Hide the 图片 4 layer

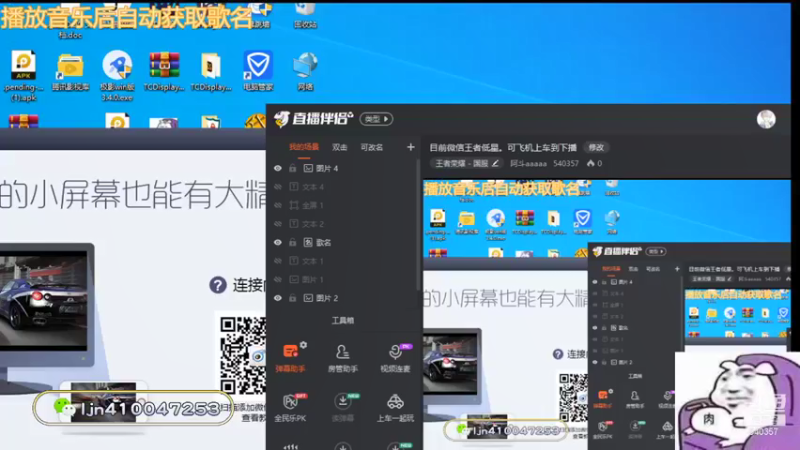[x=278, y=168]
